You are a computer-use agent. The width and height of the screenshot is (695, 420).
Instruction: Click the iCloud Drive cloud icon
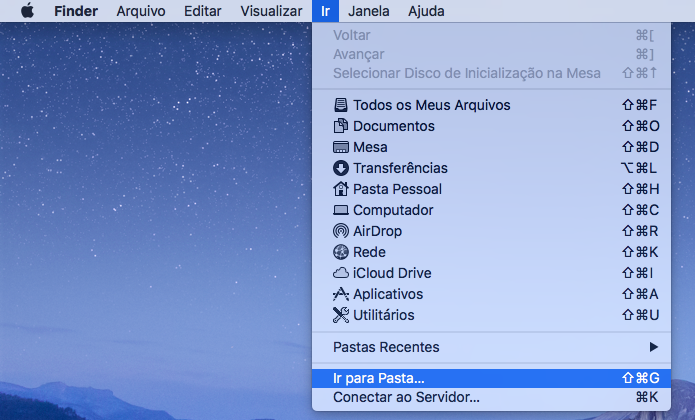[340, 273]
